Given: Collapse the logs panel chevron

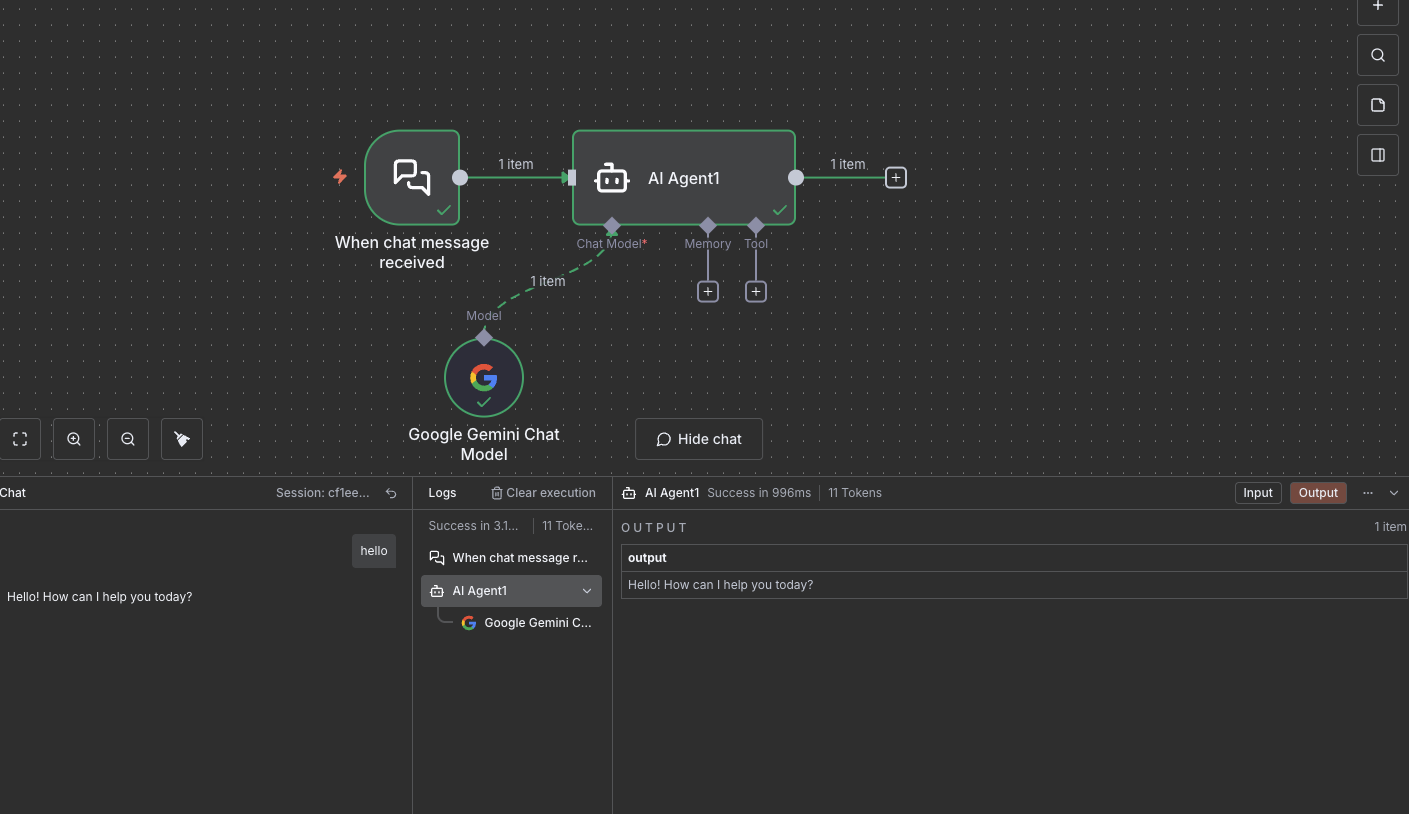Looking at the screenshot, I should coord(1394,493).
